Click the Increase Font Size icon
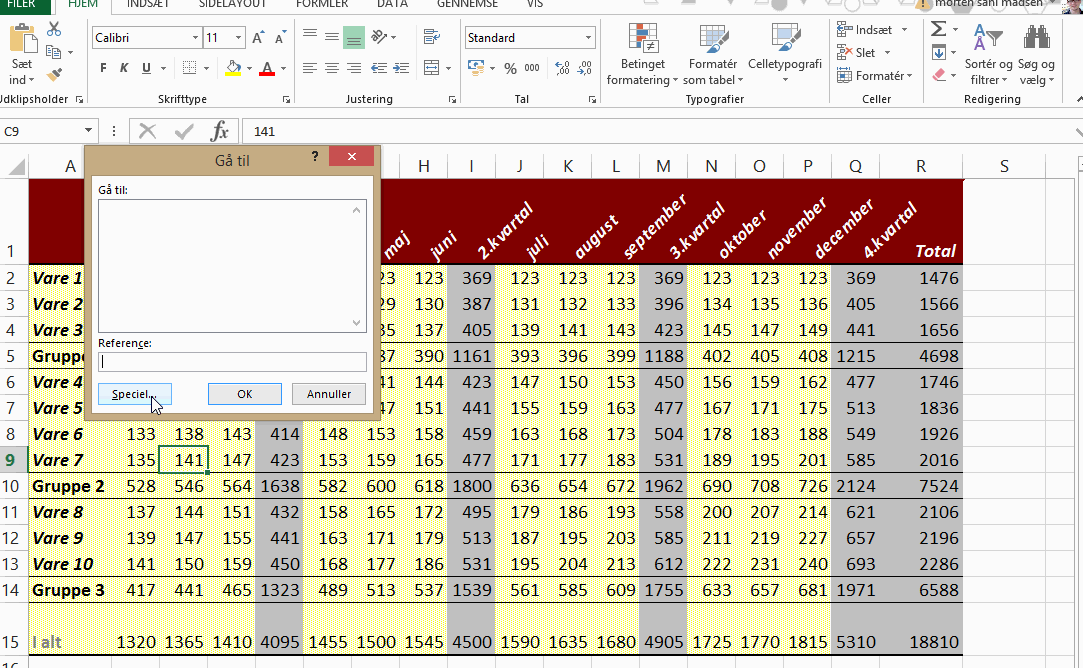The image size is (1083, 668). coord(258,38)
